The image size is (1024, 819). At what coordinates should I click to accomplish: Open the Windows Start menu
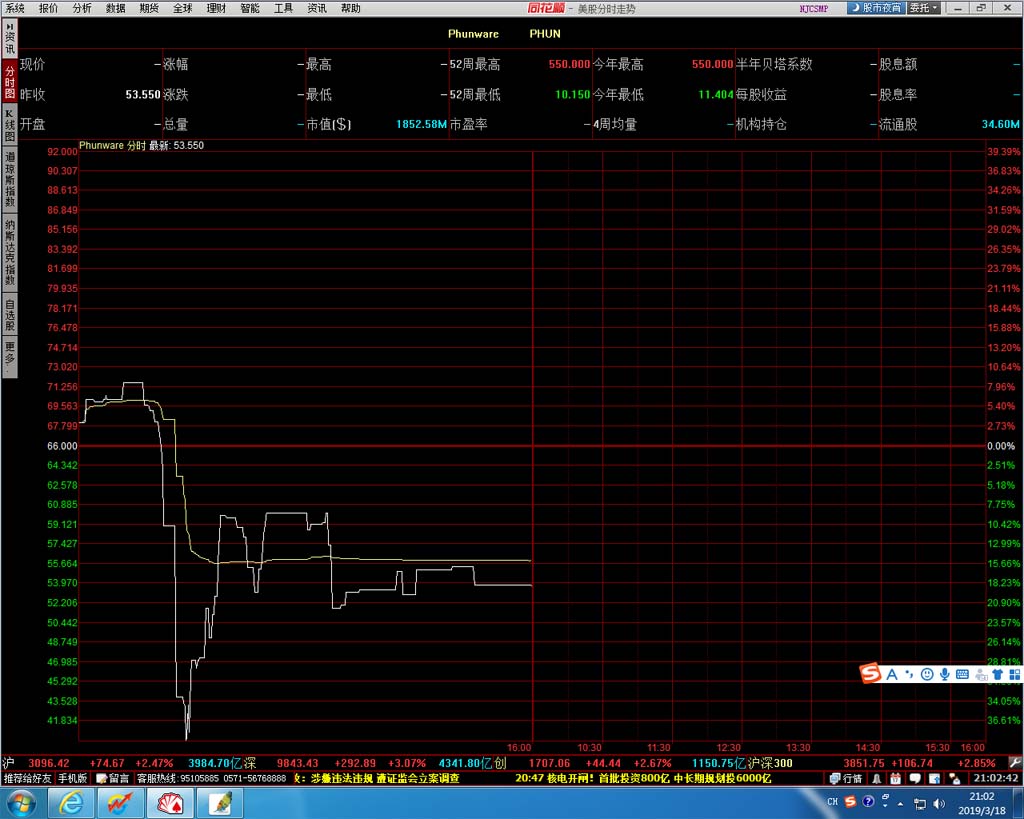[x=22, y=803]
